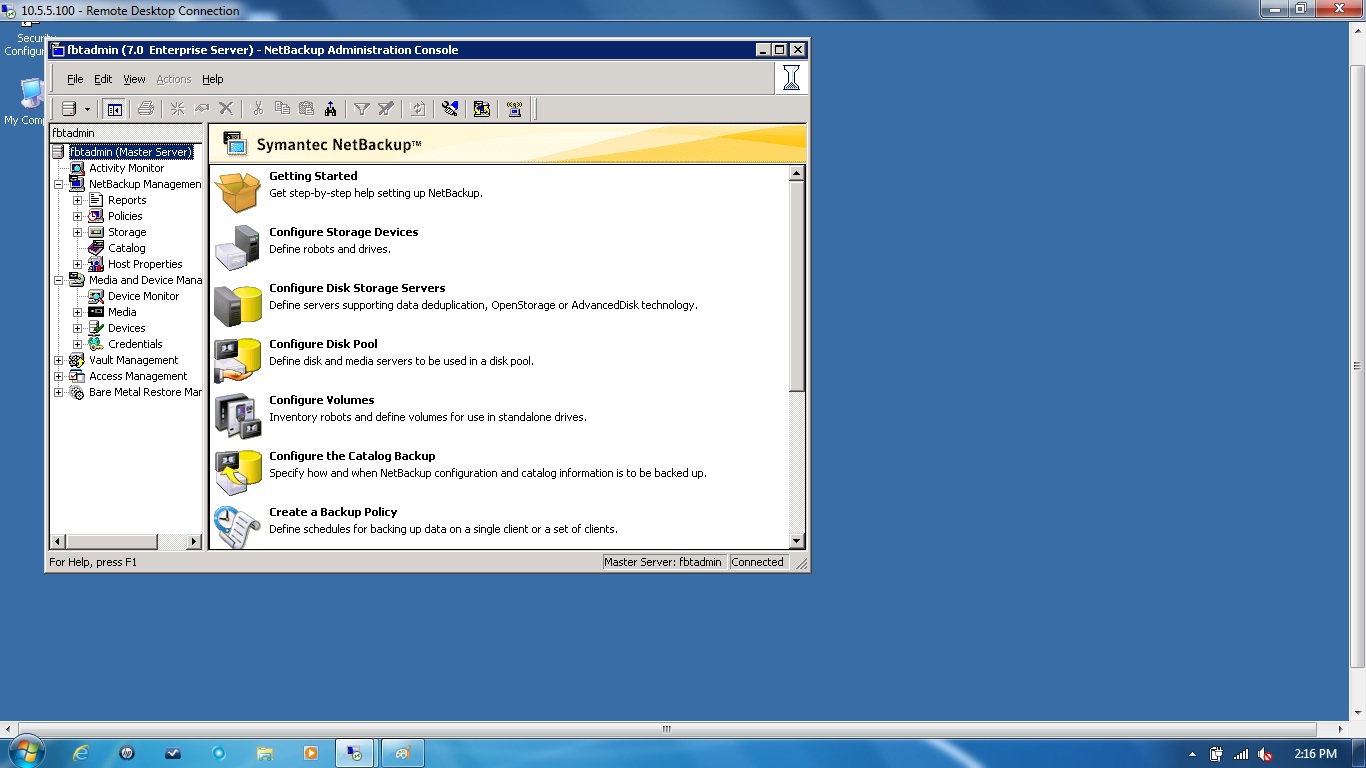Click the Delete X toolbar icon
This screenshot has width=1366, height=768.
tap(226, 108)
